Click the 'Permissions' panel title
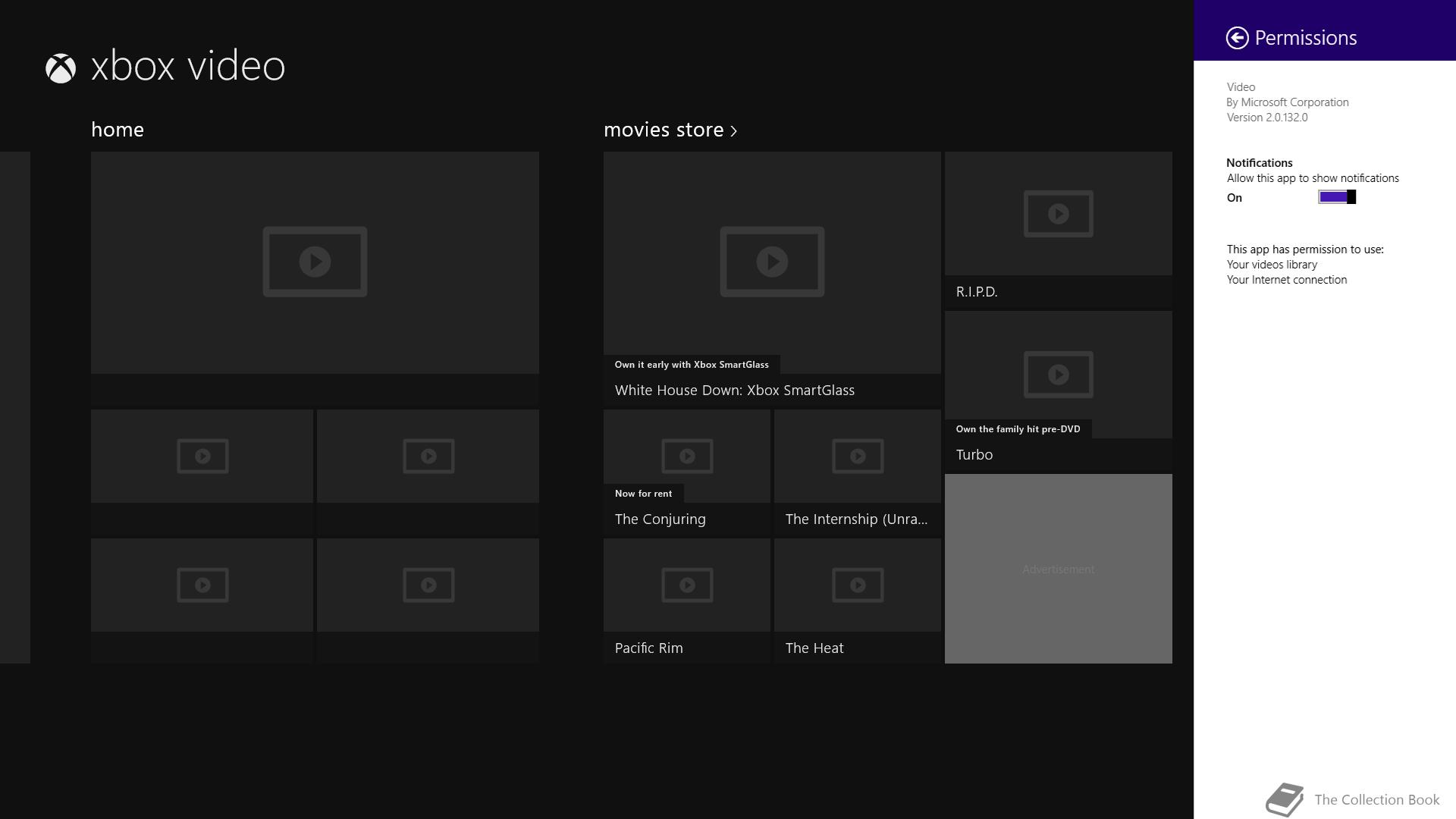 click(x=1306, y=38)
